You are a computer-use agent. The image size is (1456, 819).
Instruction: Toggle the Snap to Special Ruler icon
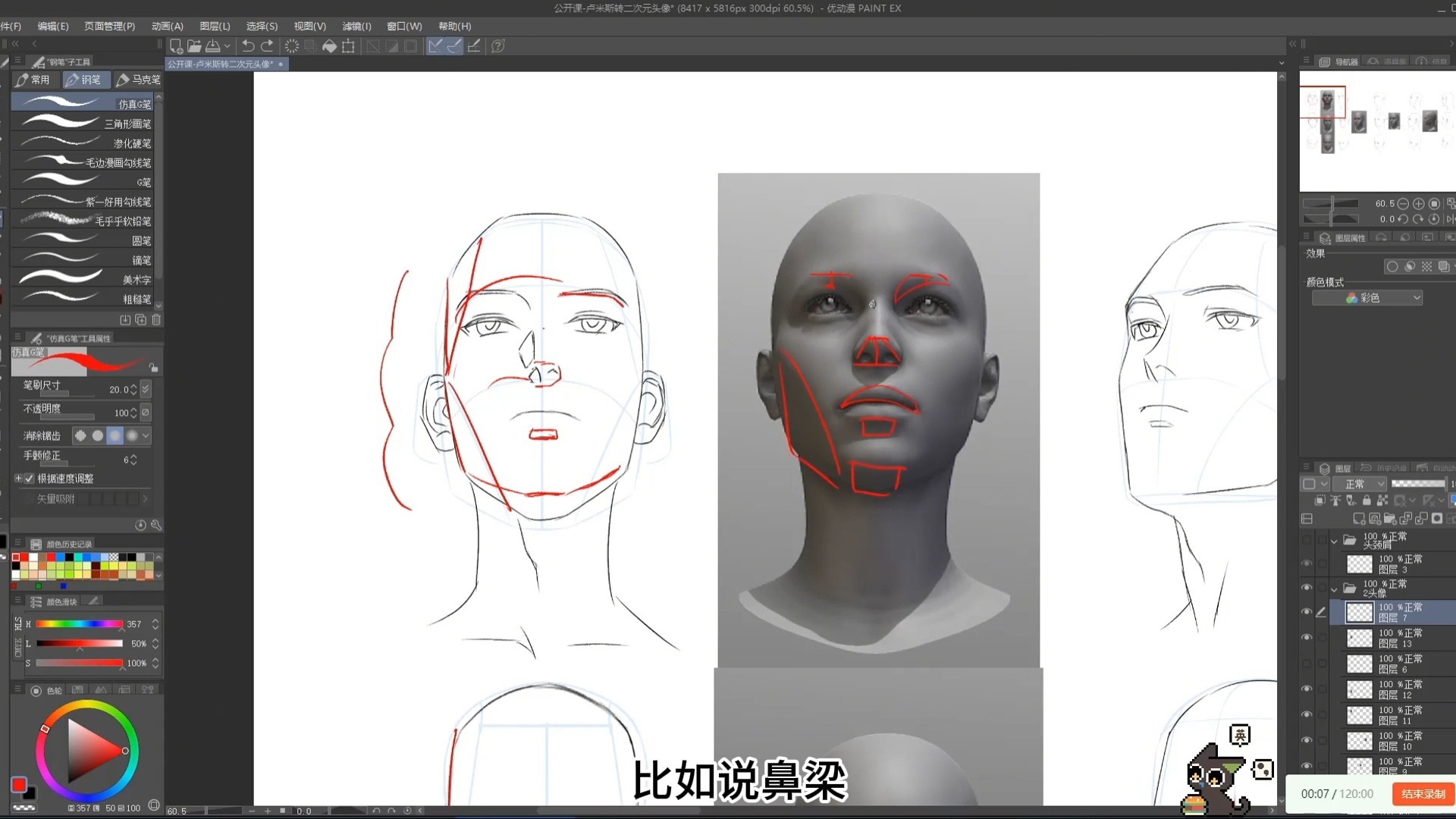click(x=454, y=46)
